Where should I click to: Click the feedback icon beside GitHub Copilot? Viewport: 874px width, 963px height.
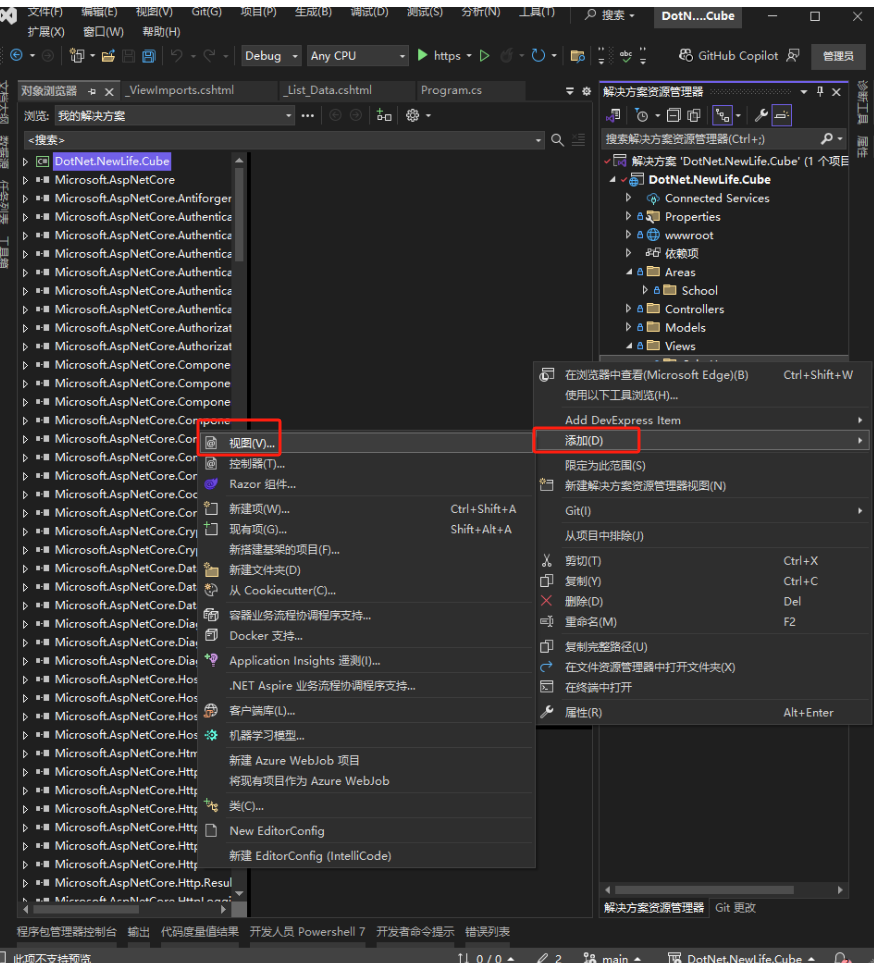[x=793, y=56]
